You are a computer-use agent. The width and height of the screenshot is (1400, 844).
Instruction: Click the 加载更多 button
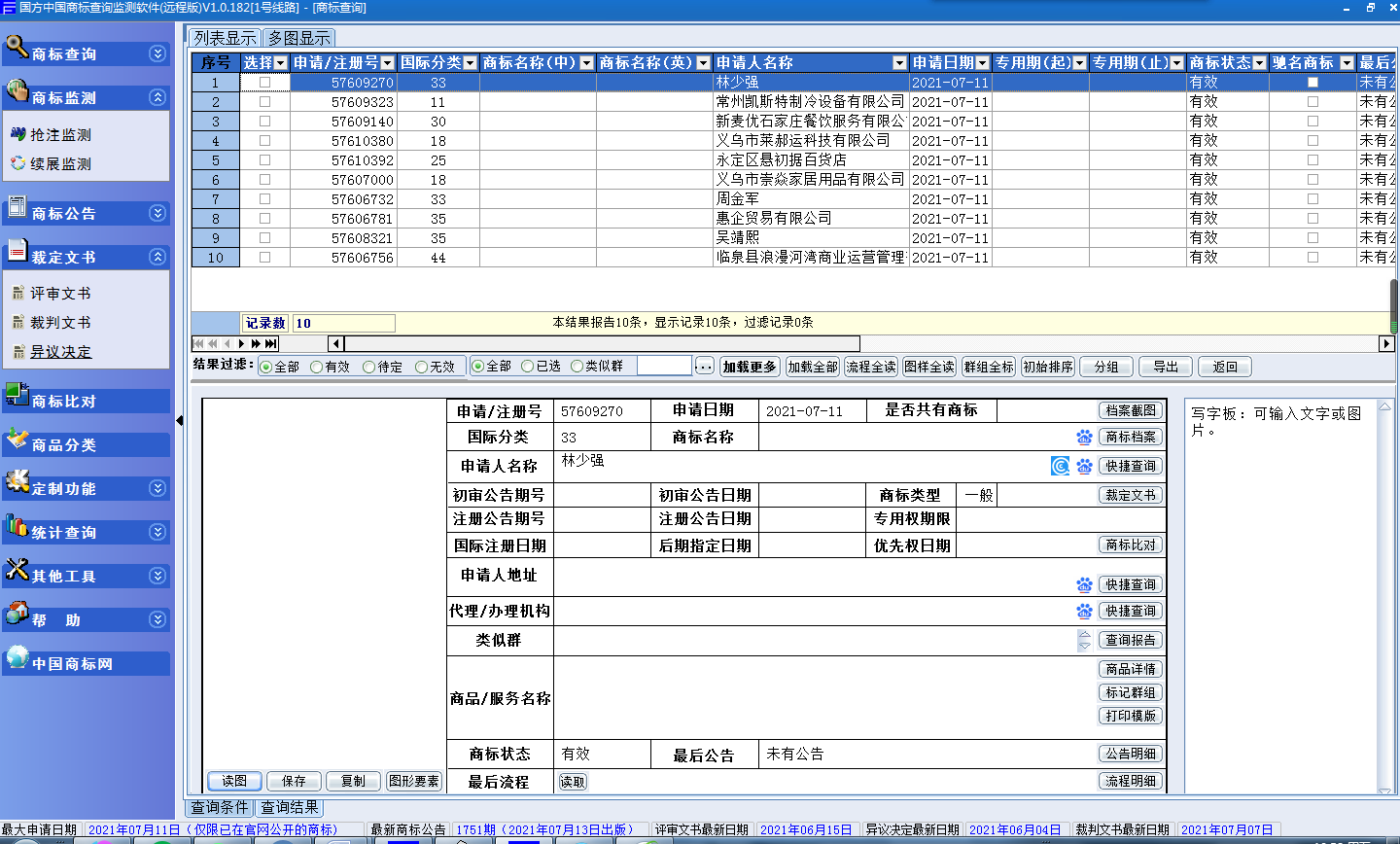tap(750, 367)
